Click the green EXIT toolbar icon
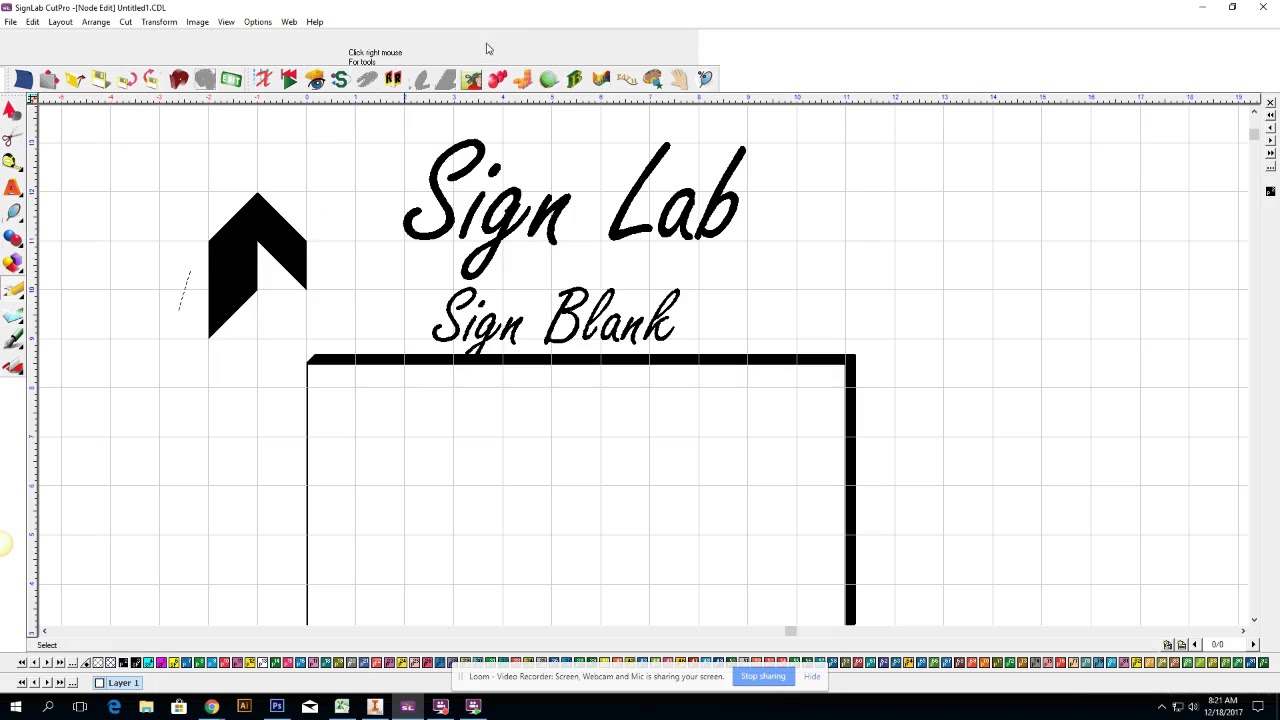This screenshot has height=720, width=1280. 231,79
